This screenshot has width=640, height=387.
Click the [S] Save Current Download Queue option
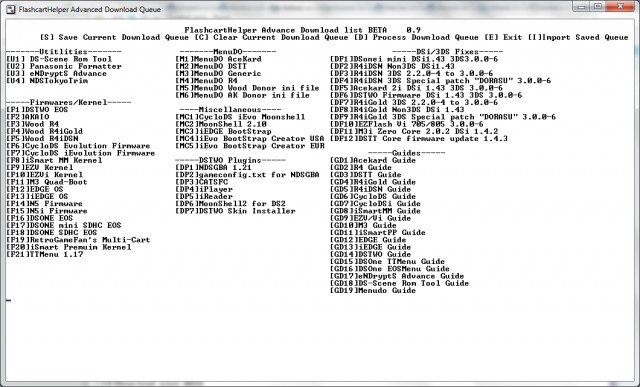114,38
